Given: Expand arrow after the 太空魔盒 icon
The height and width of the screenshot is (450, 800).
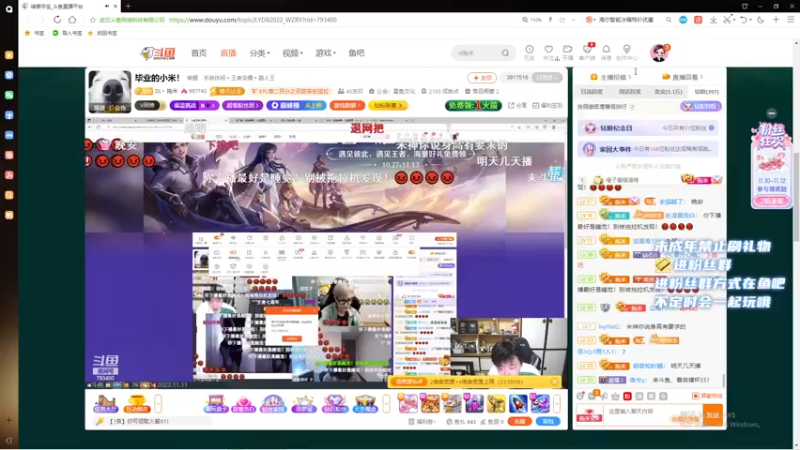Looking at the screenshot, I should 386,404.
